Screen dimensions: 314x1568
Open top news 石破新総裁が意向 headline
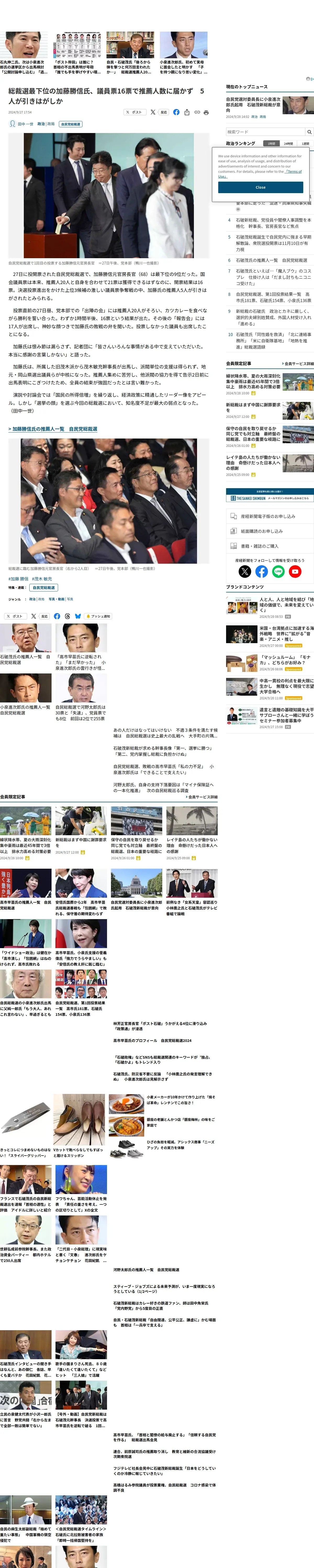click(x=253, y=105)
